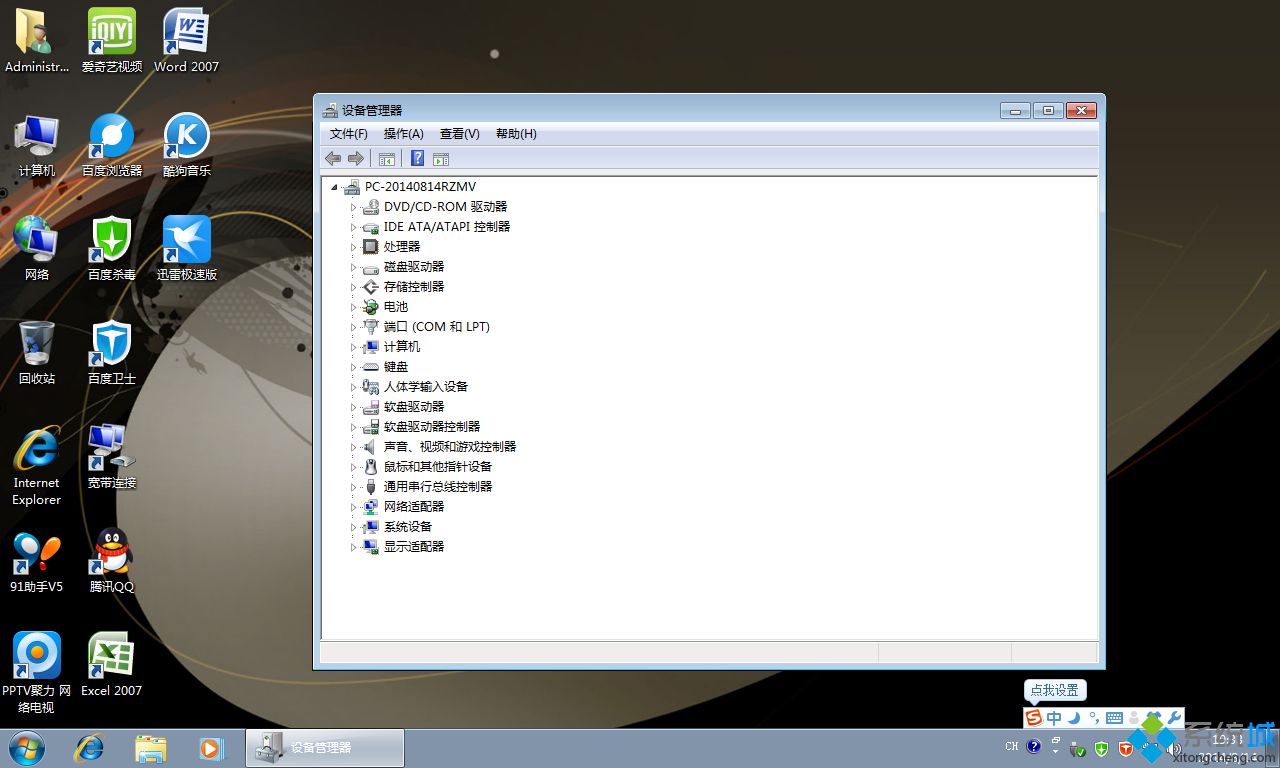
Task: Open the 文件(F) menu
Action: [x=349, y=134]
